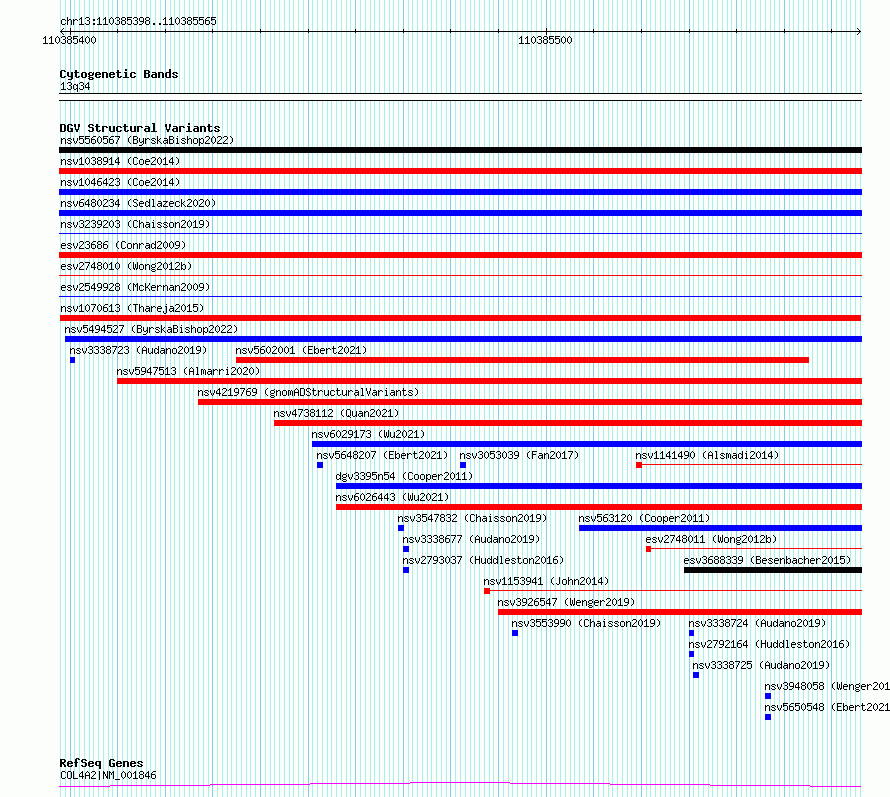Image resolution: width=890 pixels, height=797 pixels.
Task: Click the right arrowhead on the ruler
Action: (859, 31)
